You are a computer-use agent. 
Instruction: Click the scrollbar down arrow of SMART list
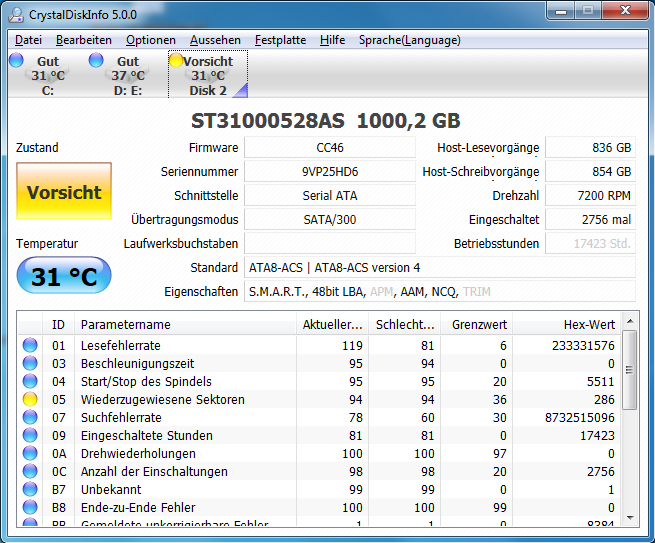(x=630, y=518)
